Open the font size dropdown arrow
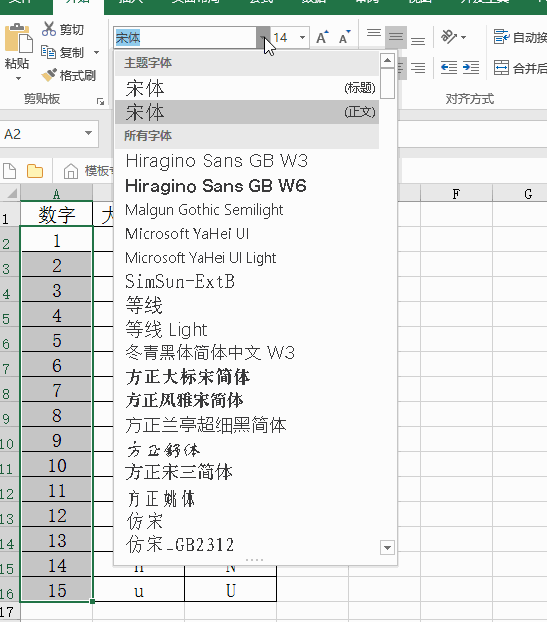The image size is (547, 622). tap(302, 38)
